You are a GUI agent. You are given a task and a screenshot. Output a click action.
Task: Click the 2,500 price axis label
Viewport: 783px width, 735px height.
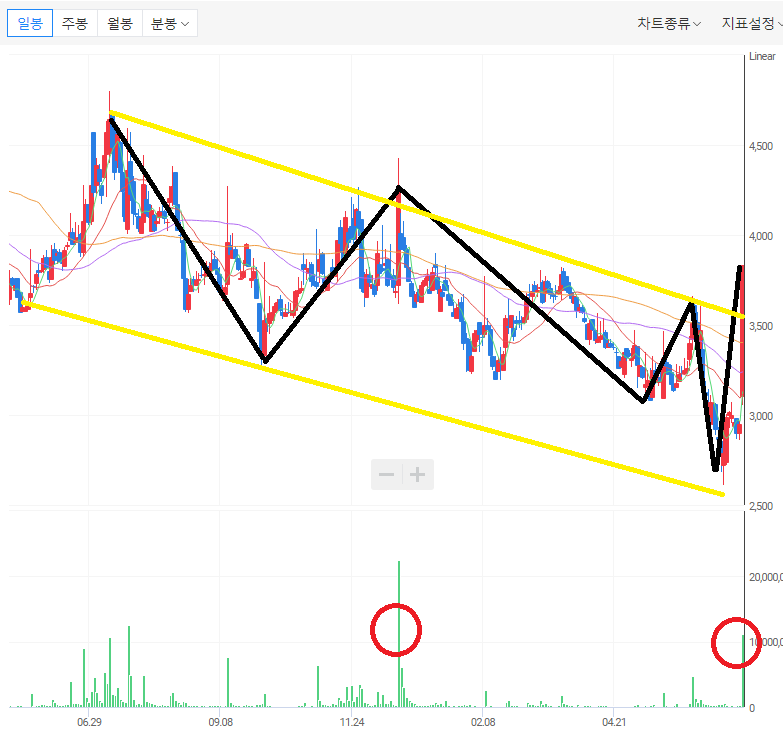[761, 505]
